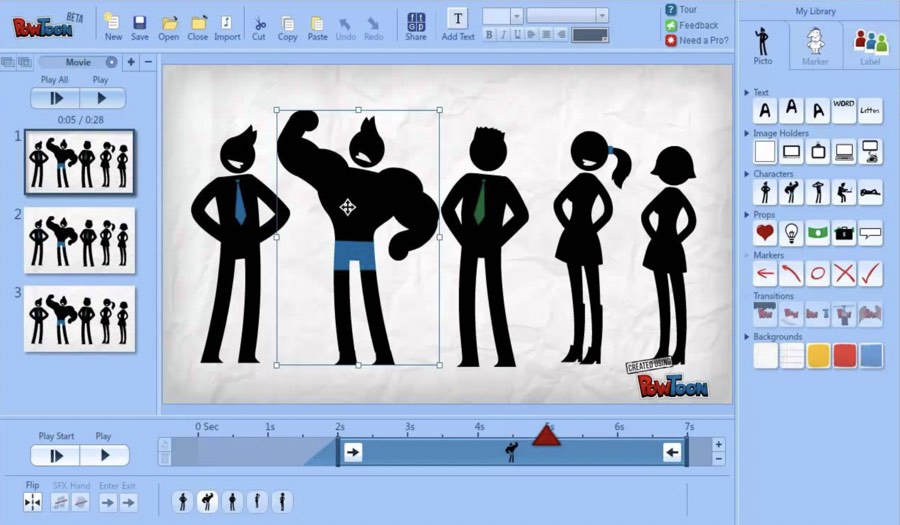This screenshot has width=900, height=525.
Task: Insert the red heart prop
Action: point(765,233)
